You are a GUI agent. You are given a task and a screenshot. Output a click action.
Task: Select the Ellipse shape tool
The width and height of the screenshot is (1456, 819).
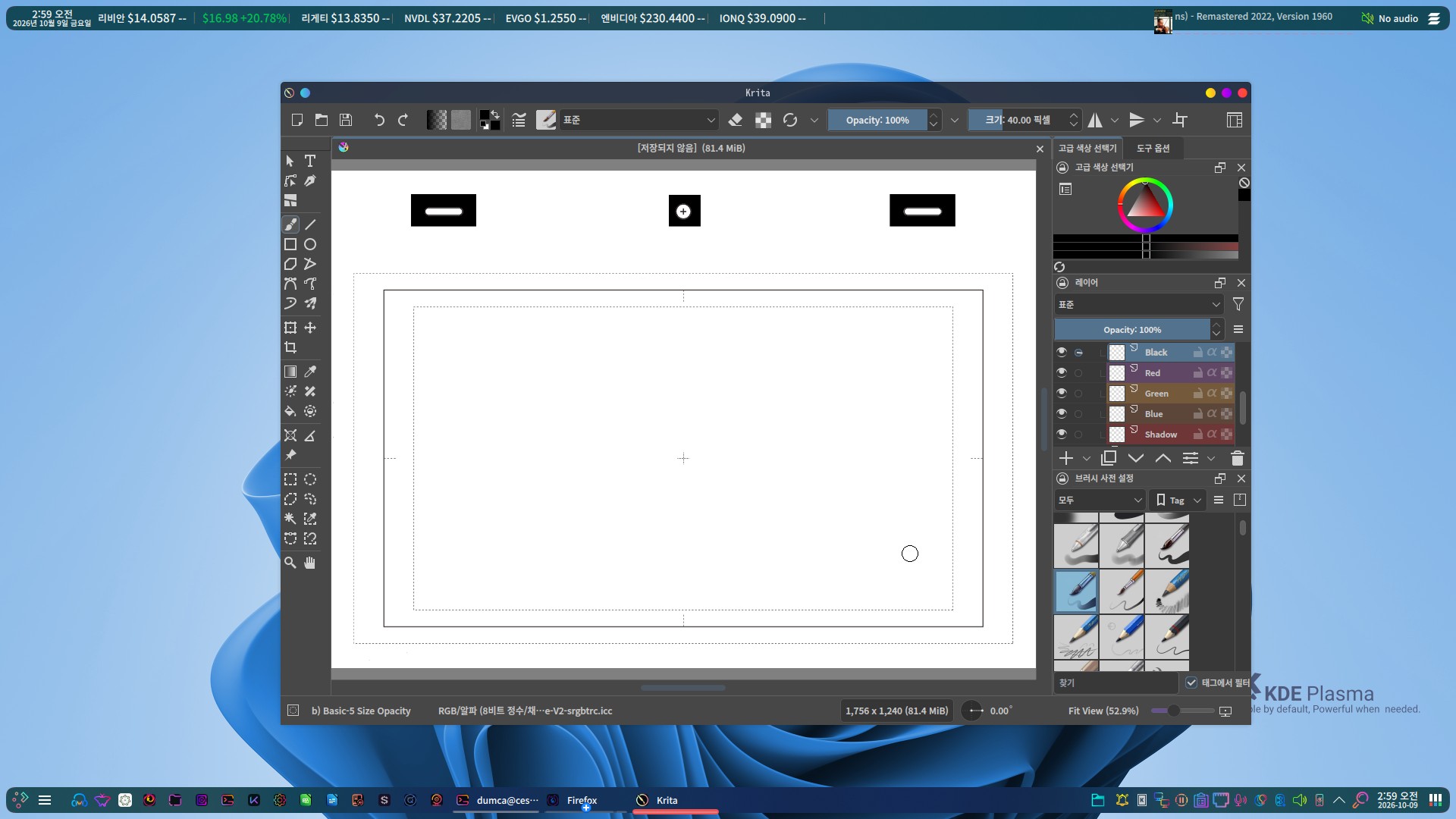[x=310, y=244]
